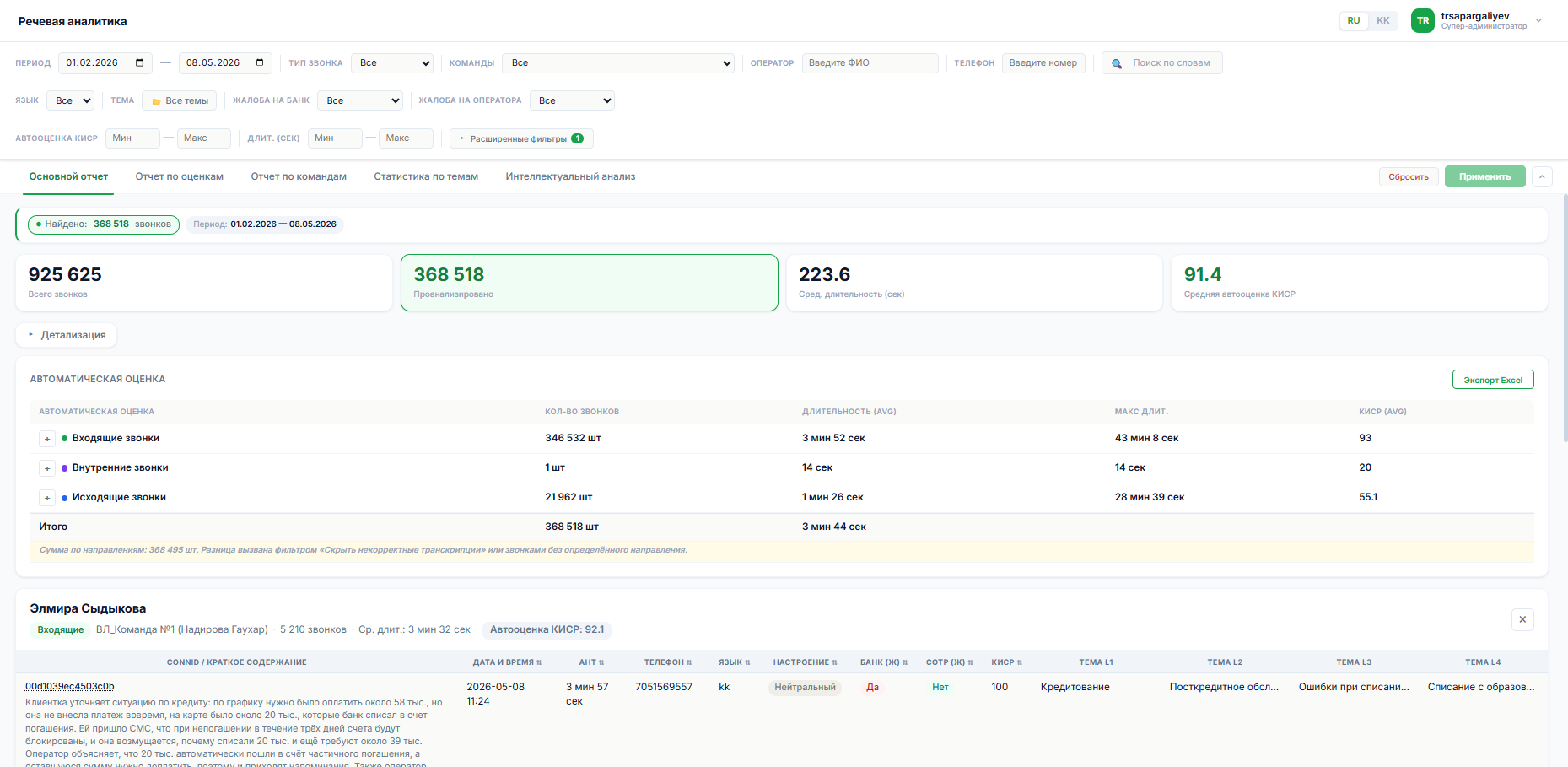Viewport: 1568px width, 767px height.
Task: Click the phone number 7051569557
Action: 664,687
